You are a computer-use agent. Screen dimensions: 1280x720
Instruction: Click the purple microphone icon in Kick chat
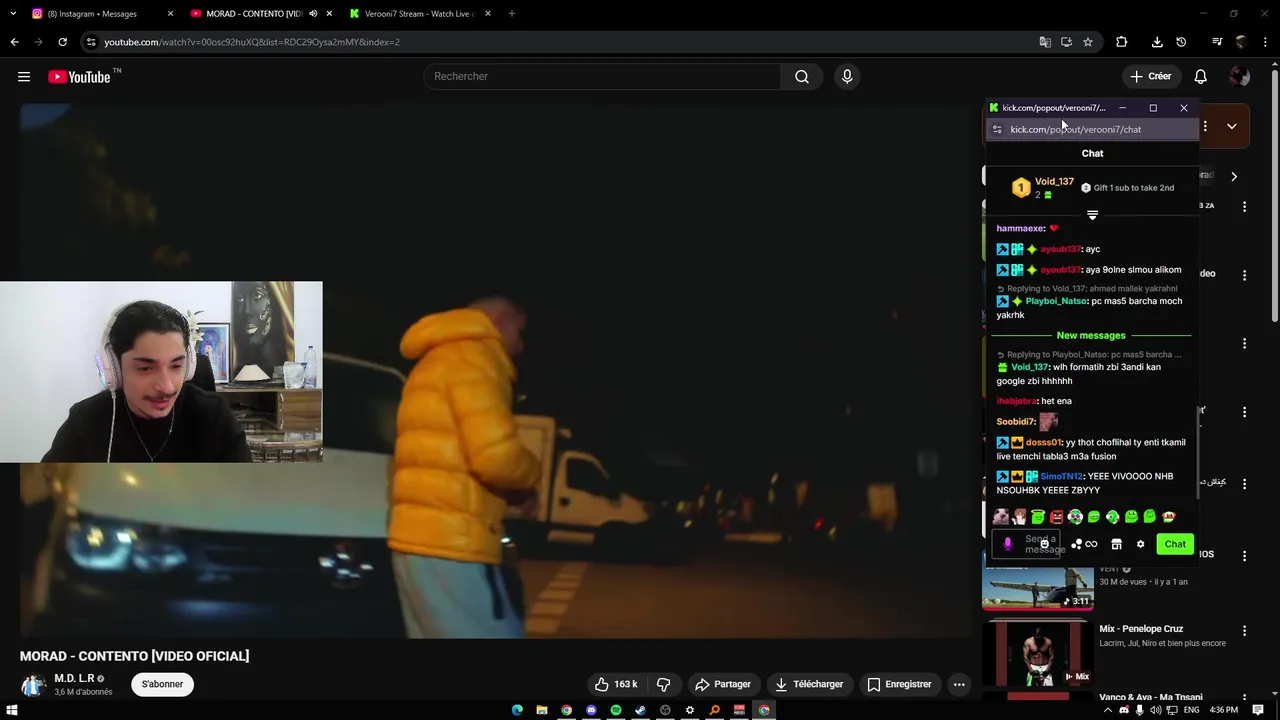point(1008,544)
